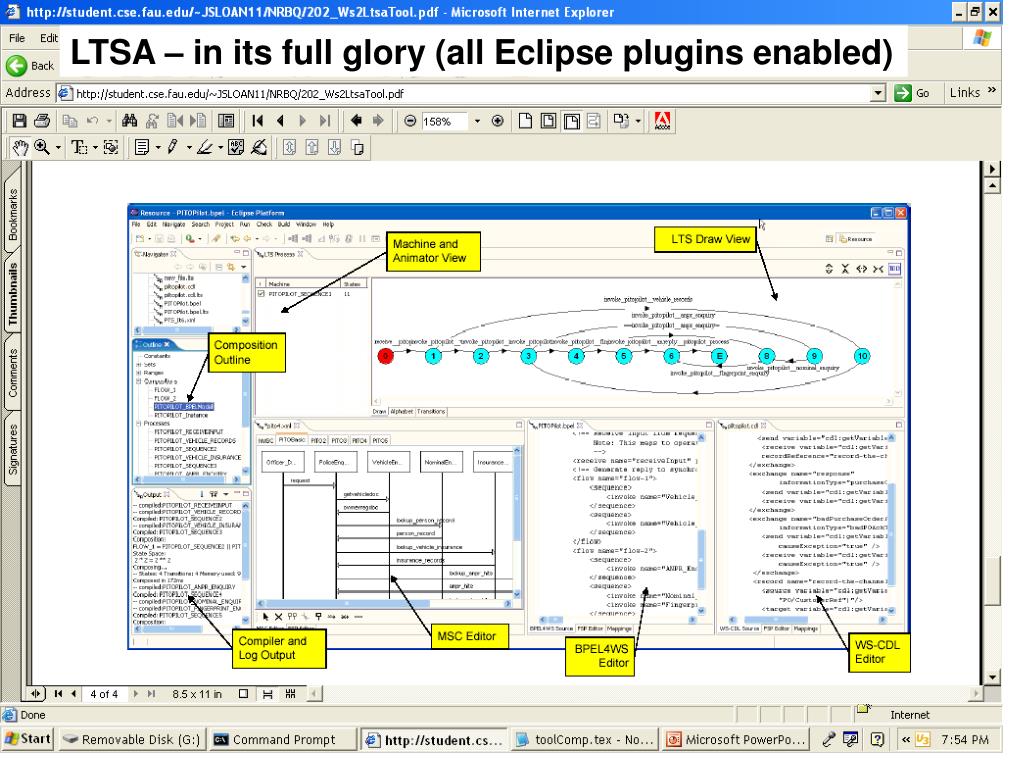This screenshot has width=1024, height=768.
Task: Open the Thumbnails side tab
Action: click(x=12, y=294)
